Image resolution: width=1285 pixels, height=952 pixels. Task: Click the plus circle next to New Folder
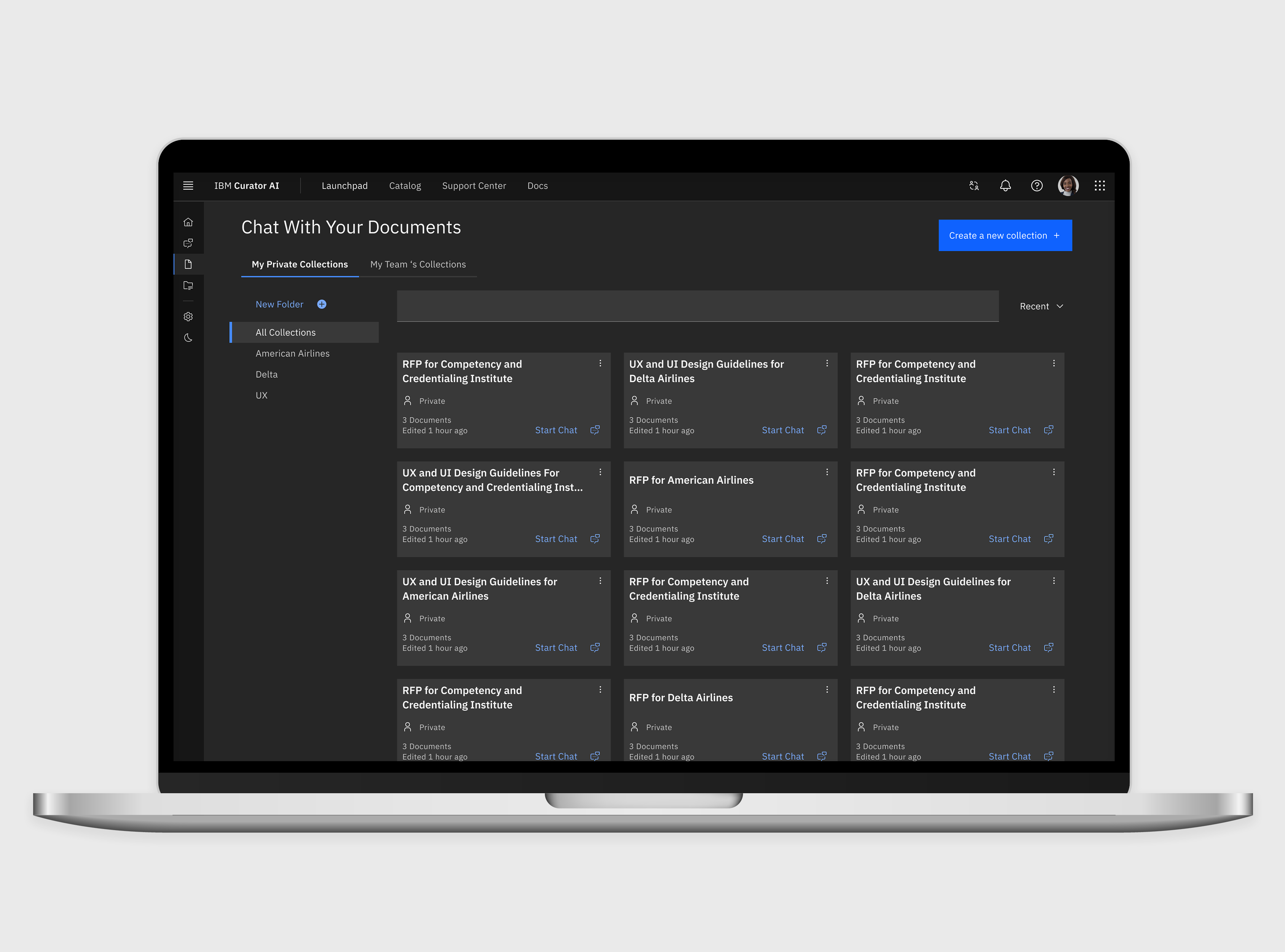pos(322,304)
